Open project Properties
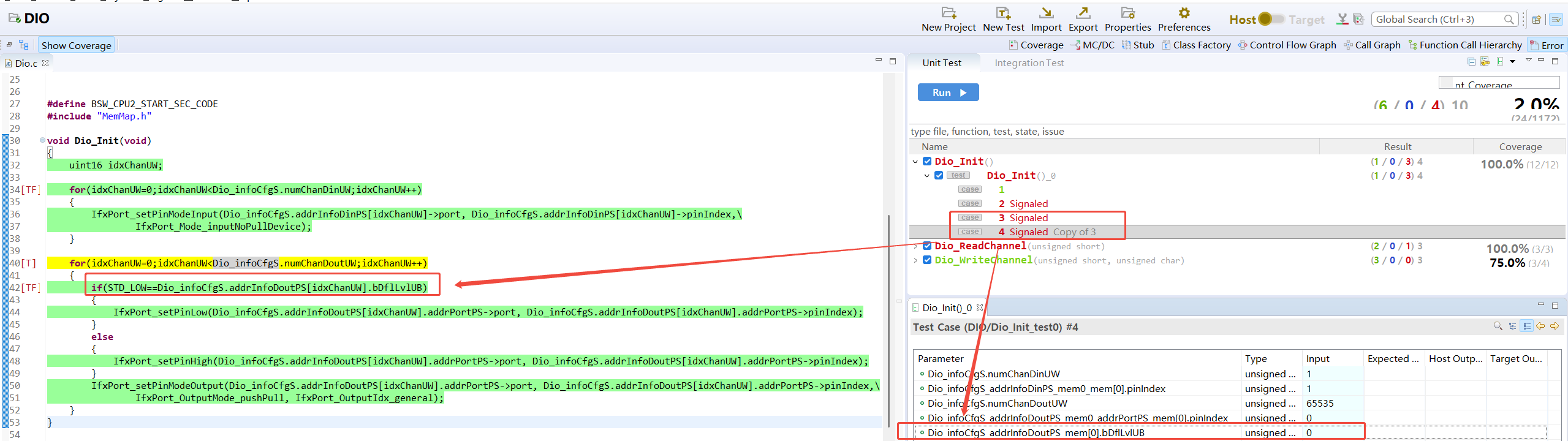1568x441 pixels. coord(1127,13)
